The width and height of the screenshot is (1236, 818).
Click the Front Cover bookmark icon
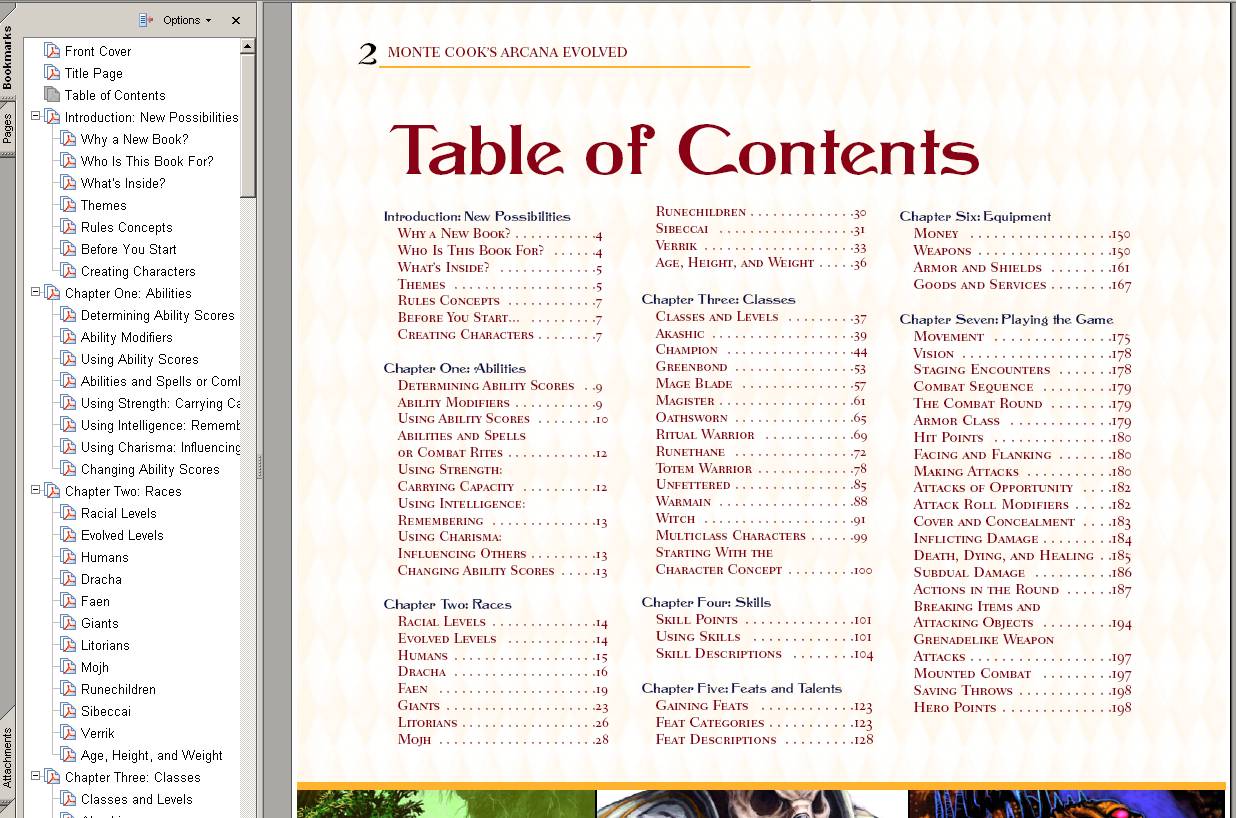coord(52,51)
